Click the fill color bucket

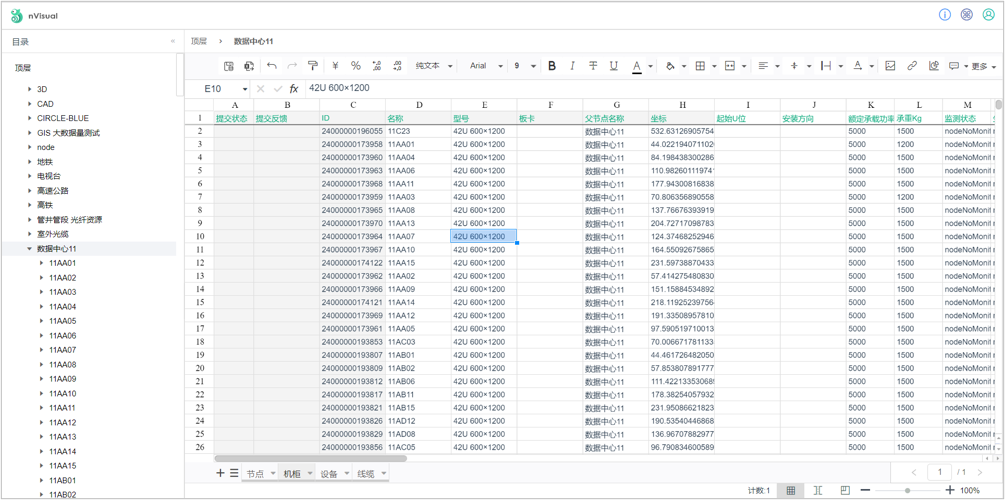pos(670,65)
